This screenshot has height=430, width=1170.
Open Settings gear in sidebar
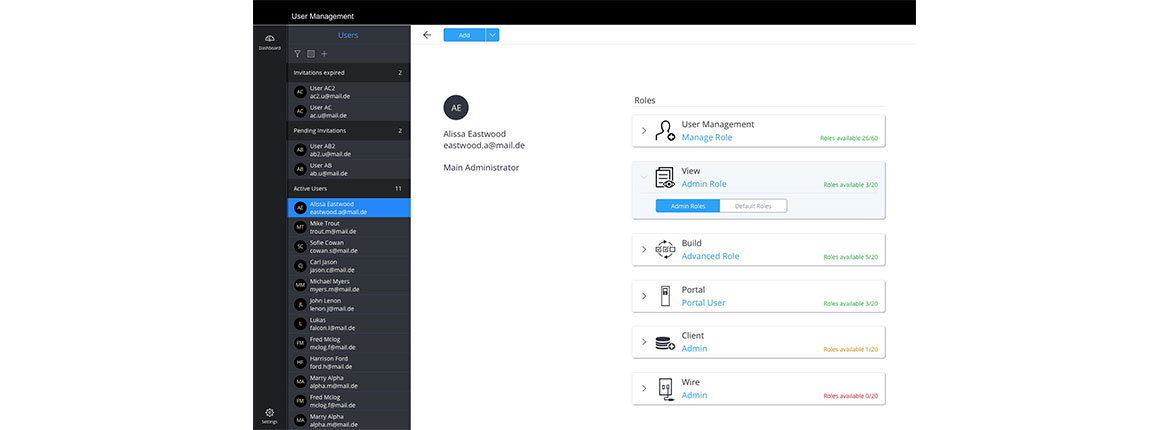pyautogui.click(x=269, y=414)
